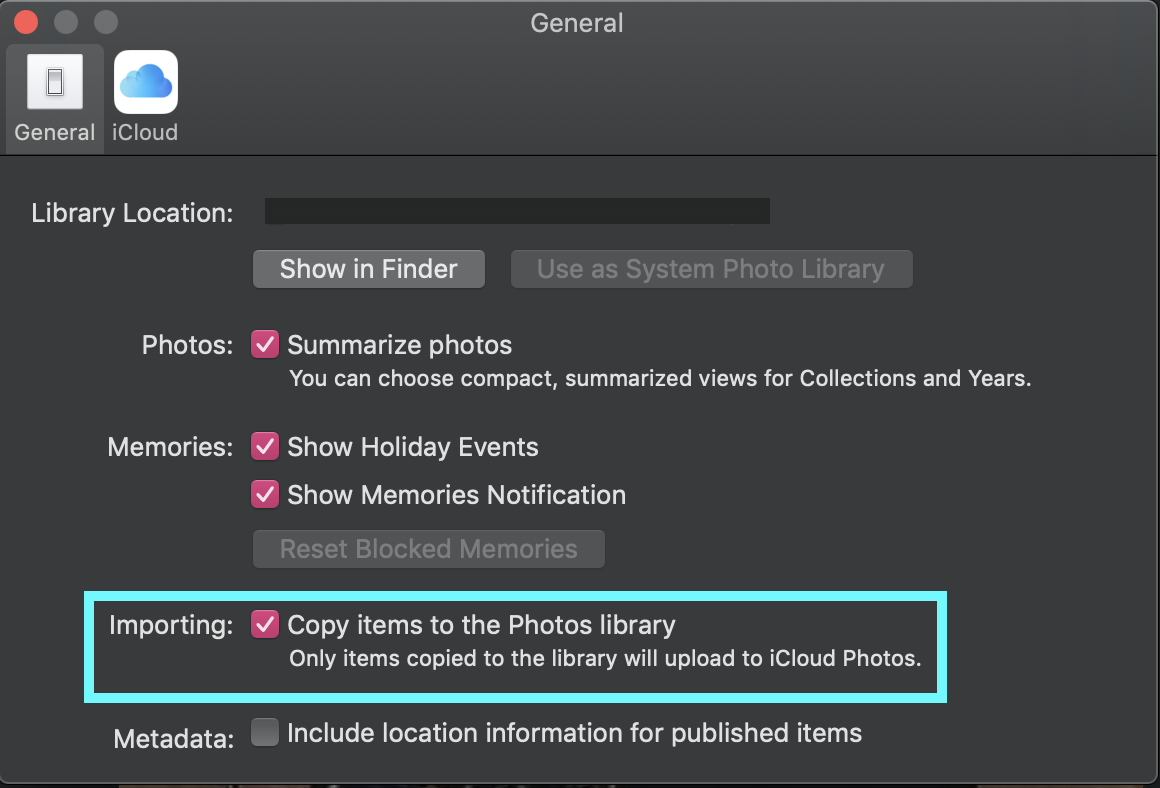Image resolution: width=1160 pixels, height=788 pixels.
Task: Uncheck Show Memories Notification
Action: click(x=265, y=494)
